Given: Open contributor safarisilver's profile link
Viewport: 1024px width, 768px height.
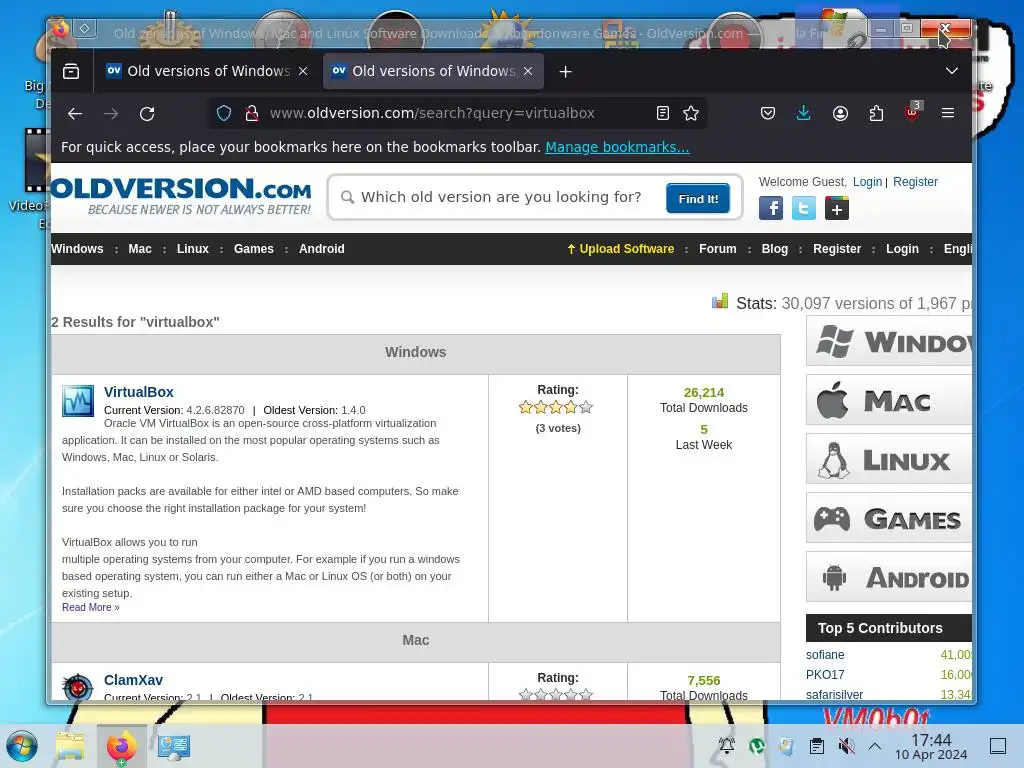Looking at the screenshot, I should point(834,694).
